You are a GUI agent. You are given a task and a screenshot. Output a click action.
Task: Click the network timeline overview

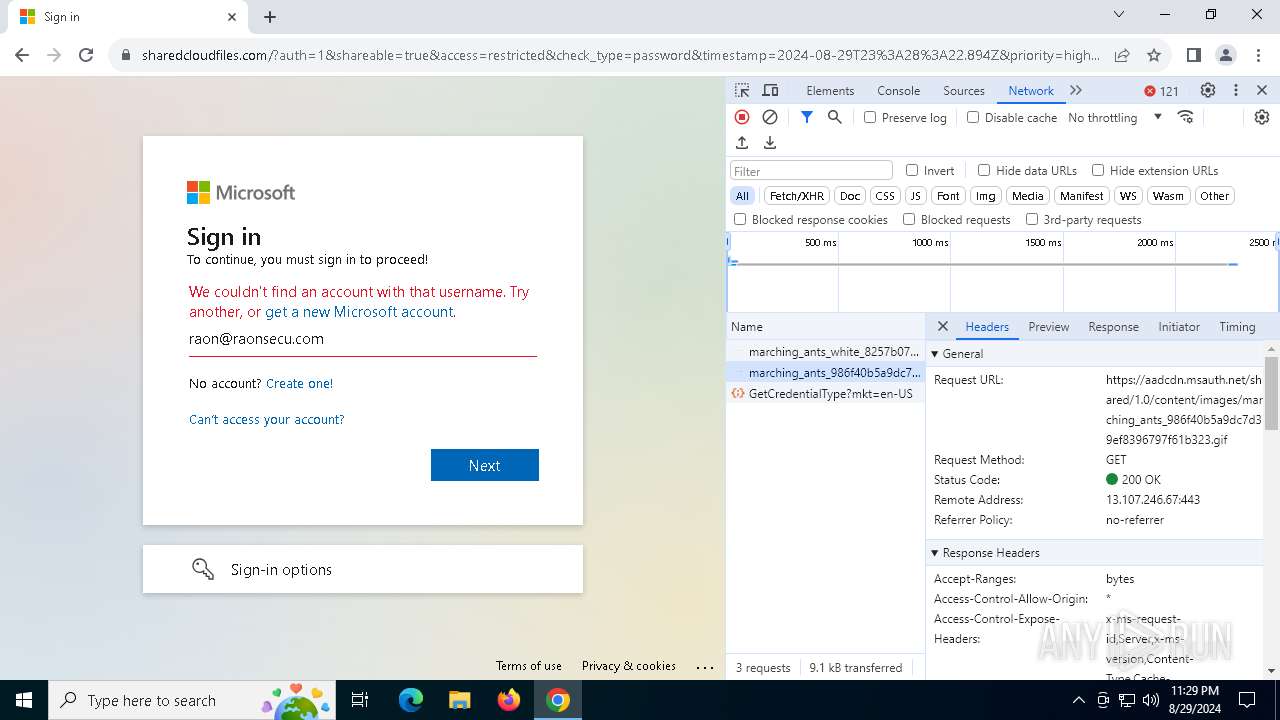click(x=1003, y=272)
